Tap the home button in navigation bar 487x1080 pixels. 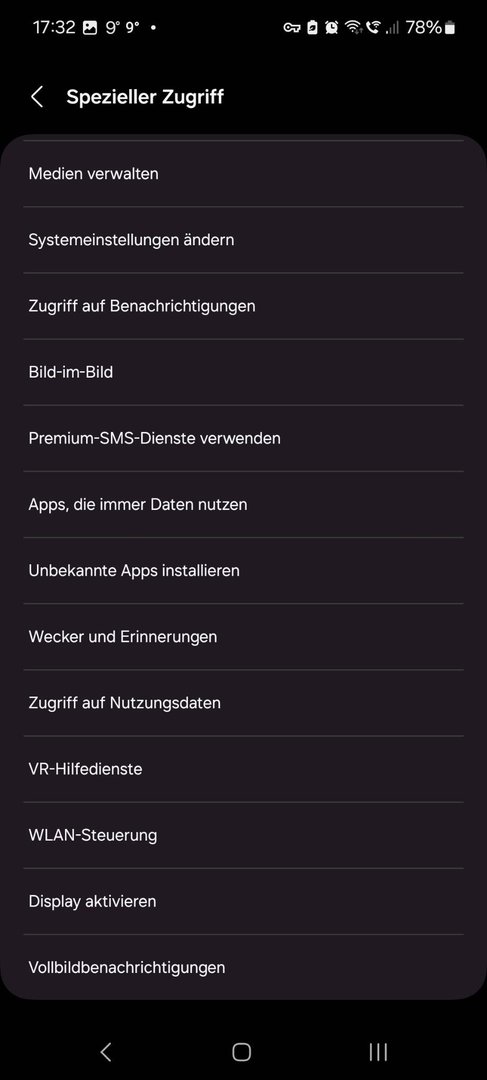[x=242, y=1052]
